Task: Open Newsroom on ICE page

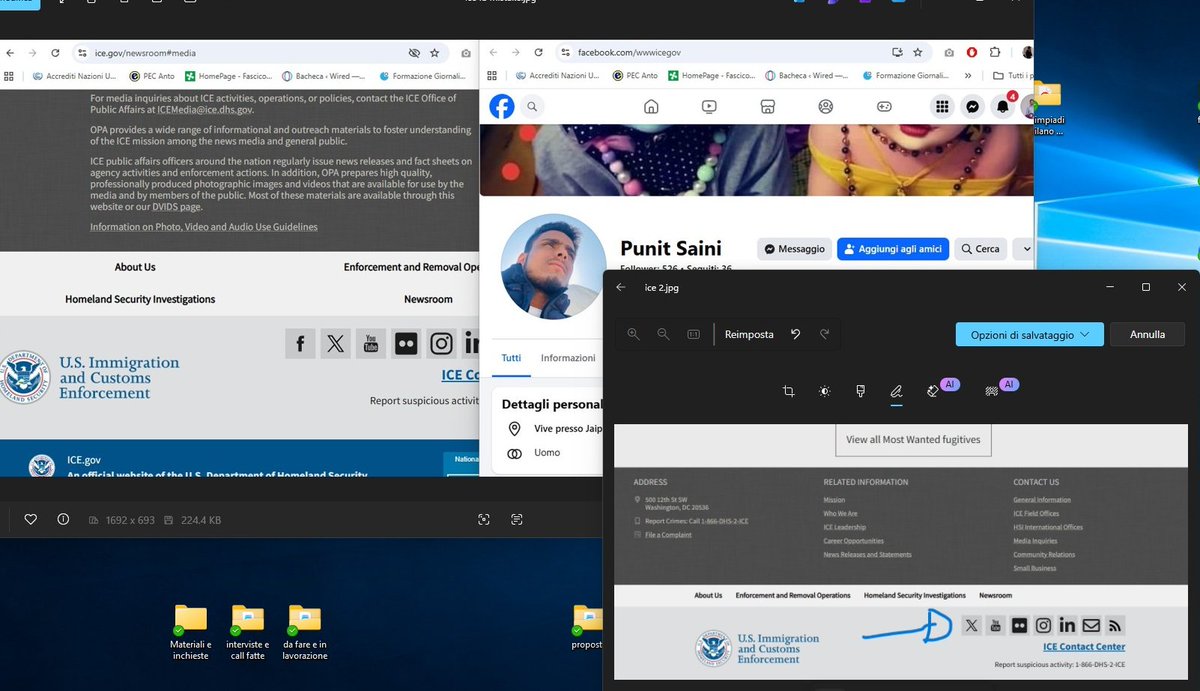Action: [x=428, y=299]
